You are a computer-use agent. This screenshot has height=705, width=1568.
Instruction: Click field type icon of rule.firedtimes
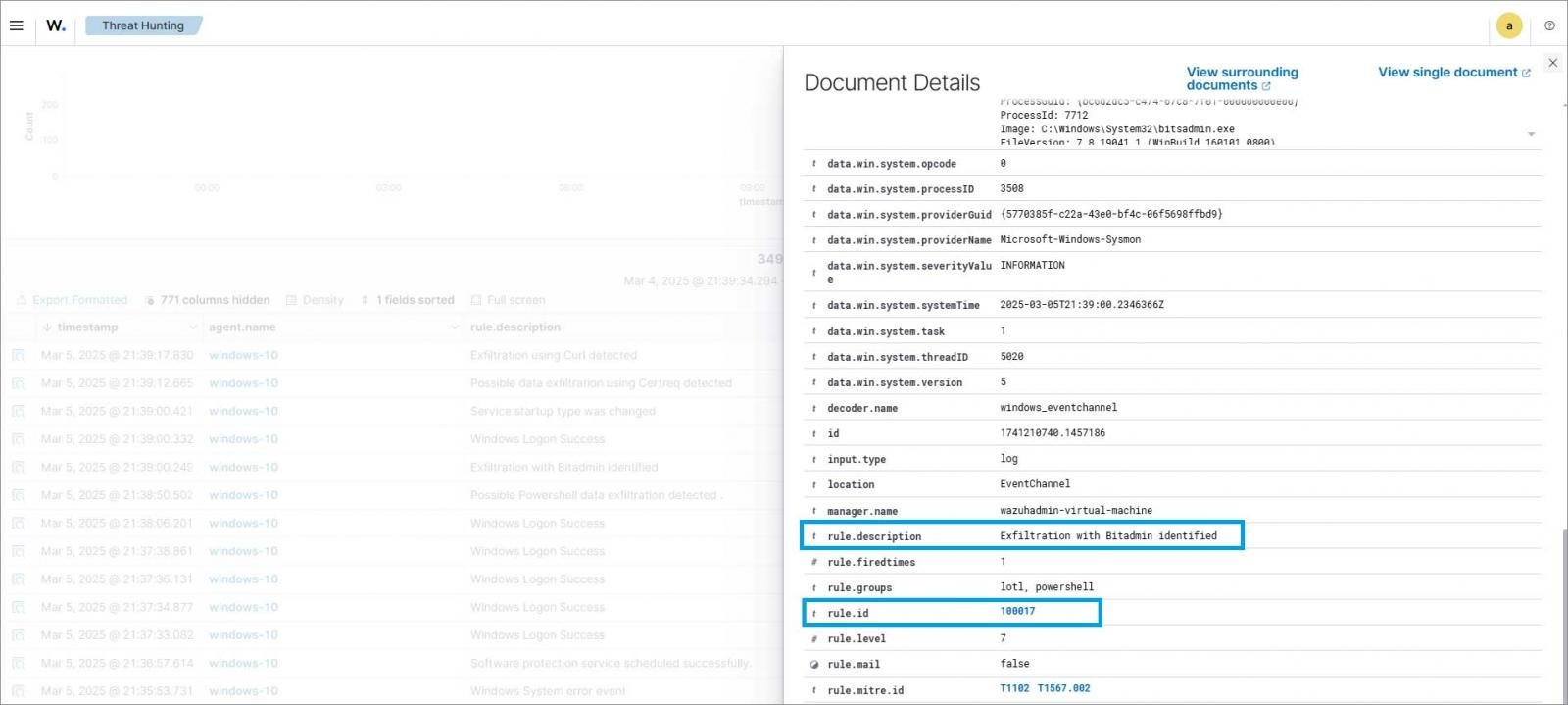(x=814, y=562)
